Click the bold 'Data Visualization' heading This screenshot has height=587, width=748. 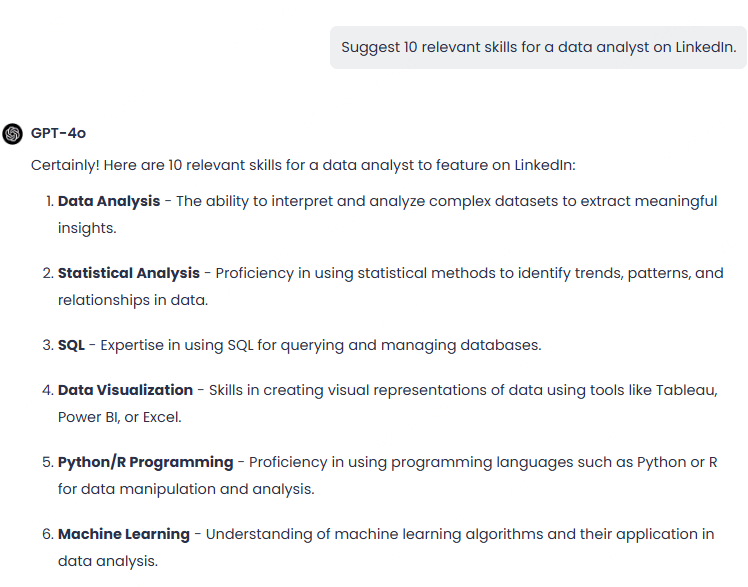pos(125,390)
